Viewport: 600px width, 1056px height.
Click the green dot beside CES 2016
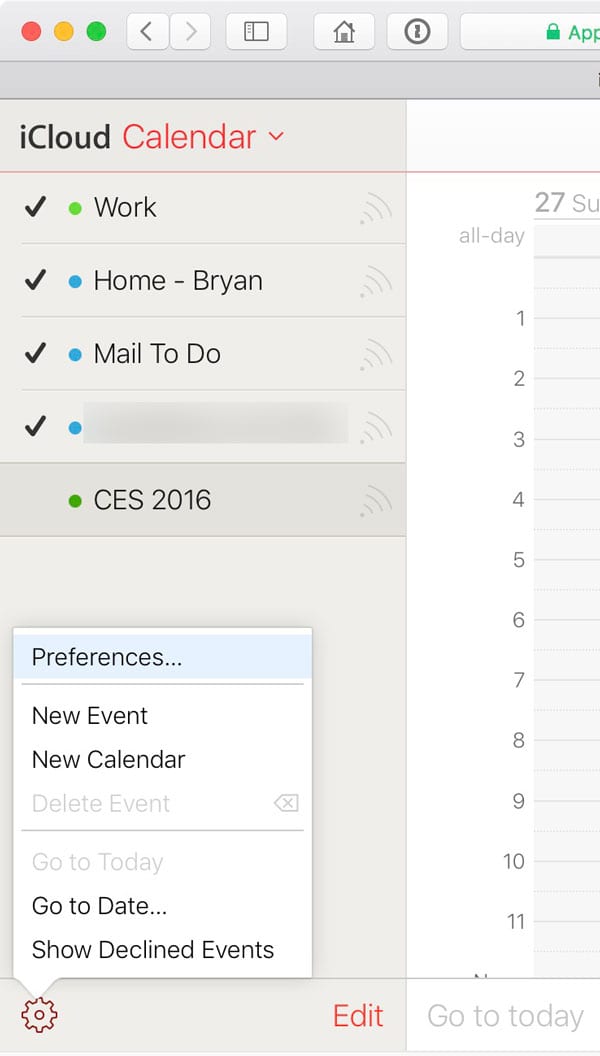(x=75, y=500)
